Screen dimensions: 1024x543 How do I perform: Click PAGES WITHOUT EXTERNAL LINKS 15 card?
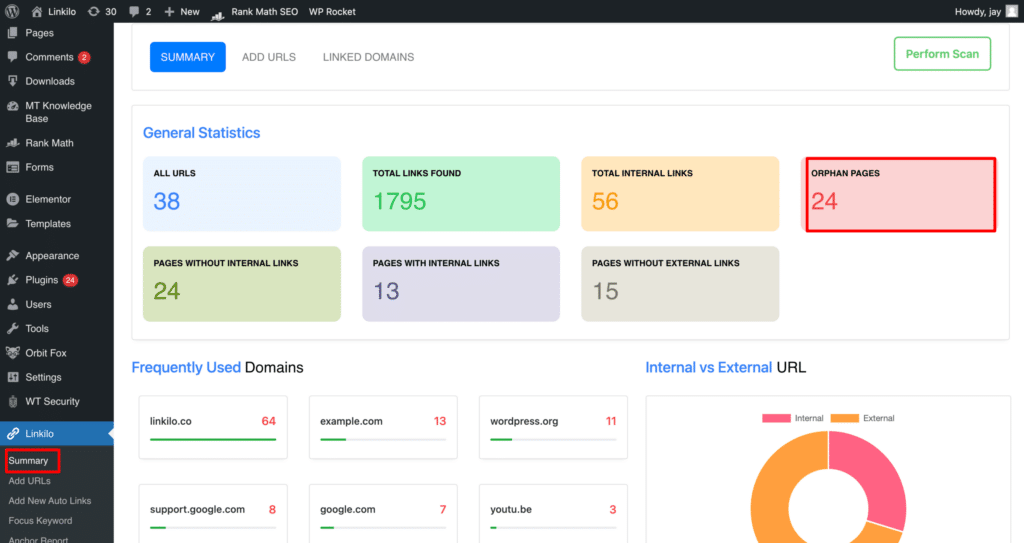click(x=680, y=284)
